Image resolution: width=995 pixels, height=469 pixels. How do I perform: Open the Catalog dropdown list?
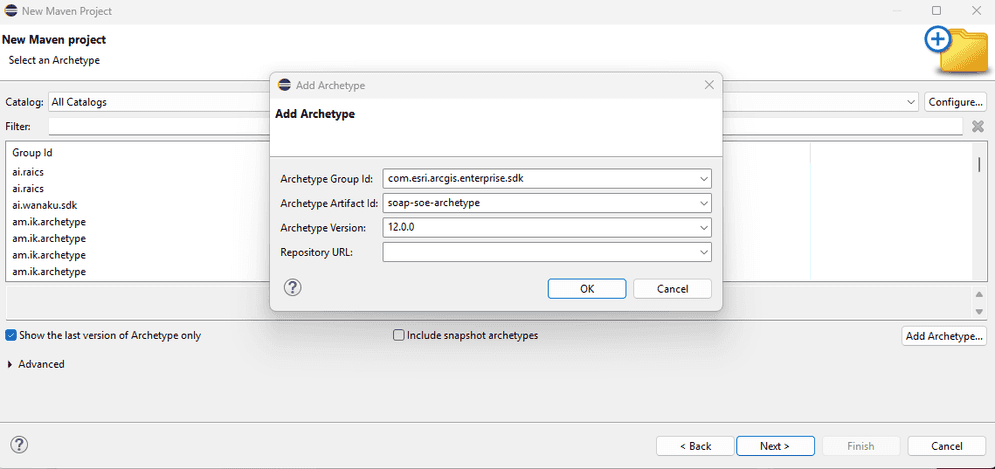(x=910, y=102)
